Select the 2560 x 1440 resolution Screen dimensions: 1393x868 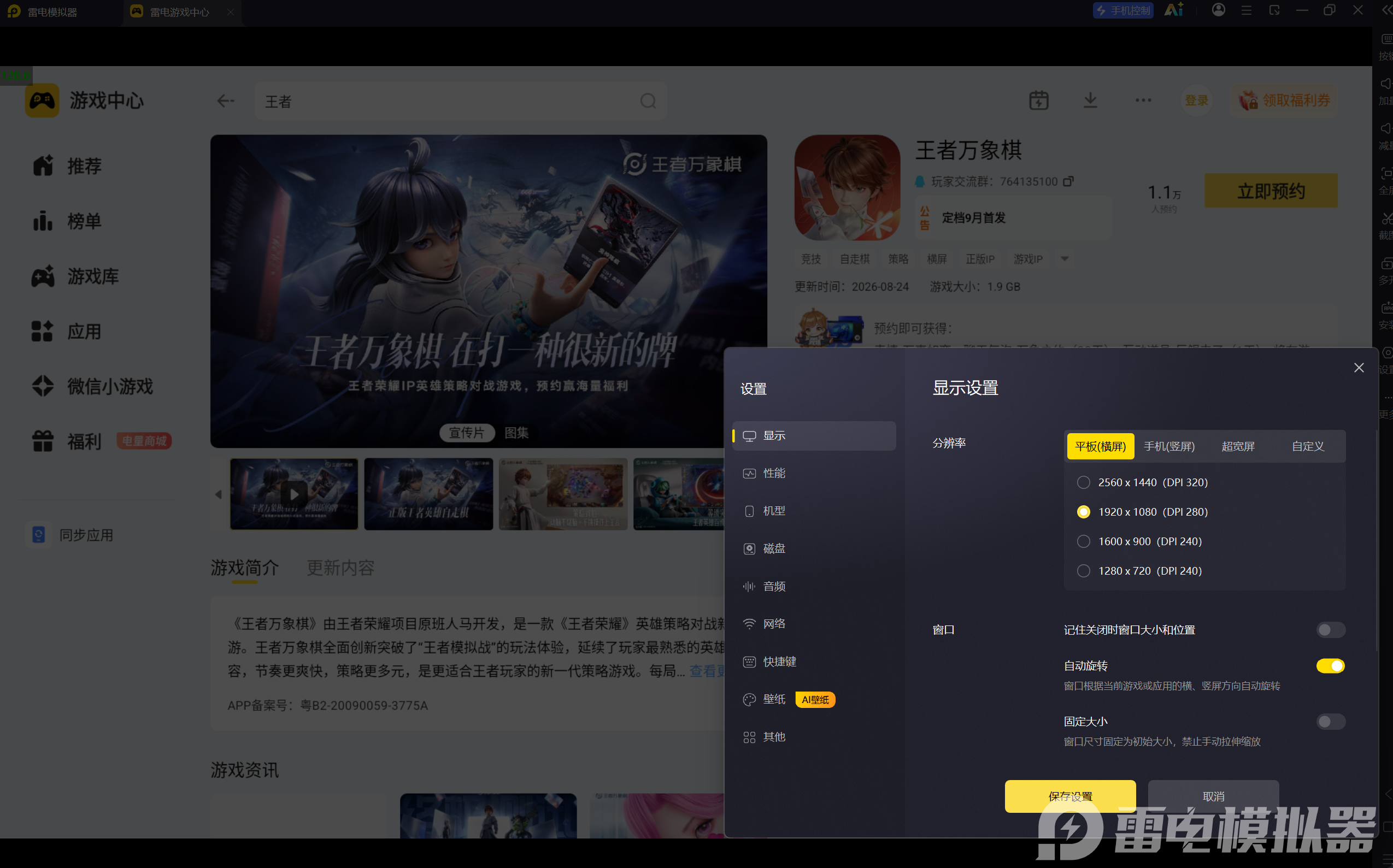click(1083, 482)
